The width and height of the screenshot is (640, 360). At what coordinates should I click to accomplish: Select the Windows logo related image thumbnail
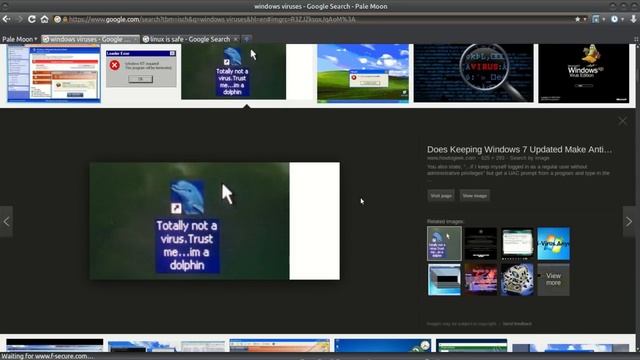[x=553, y=244]
